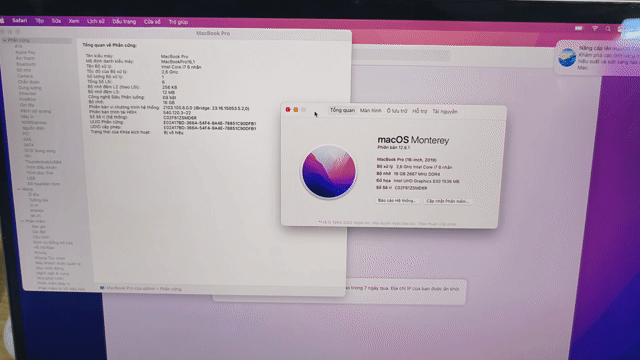The width and height of the screenshot is (640, 360).
Task: Switch to the Màn hình tab
Action: 370,111
